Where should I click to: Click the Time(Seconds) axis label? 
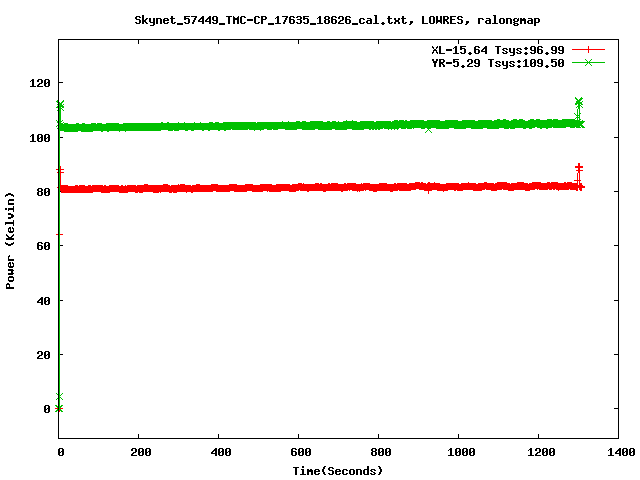(x=338, y=471)
